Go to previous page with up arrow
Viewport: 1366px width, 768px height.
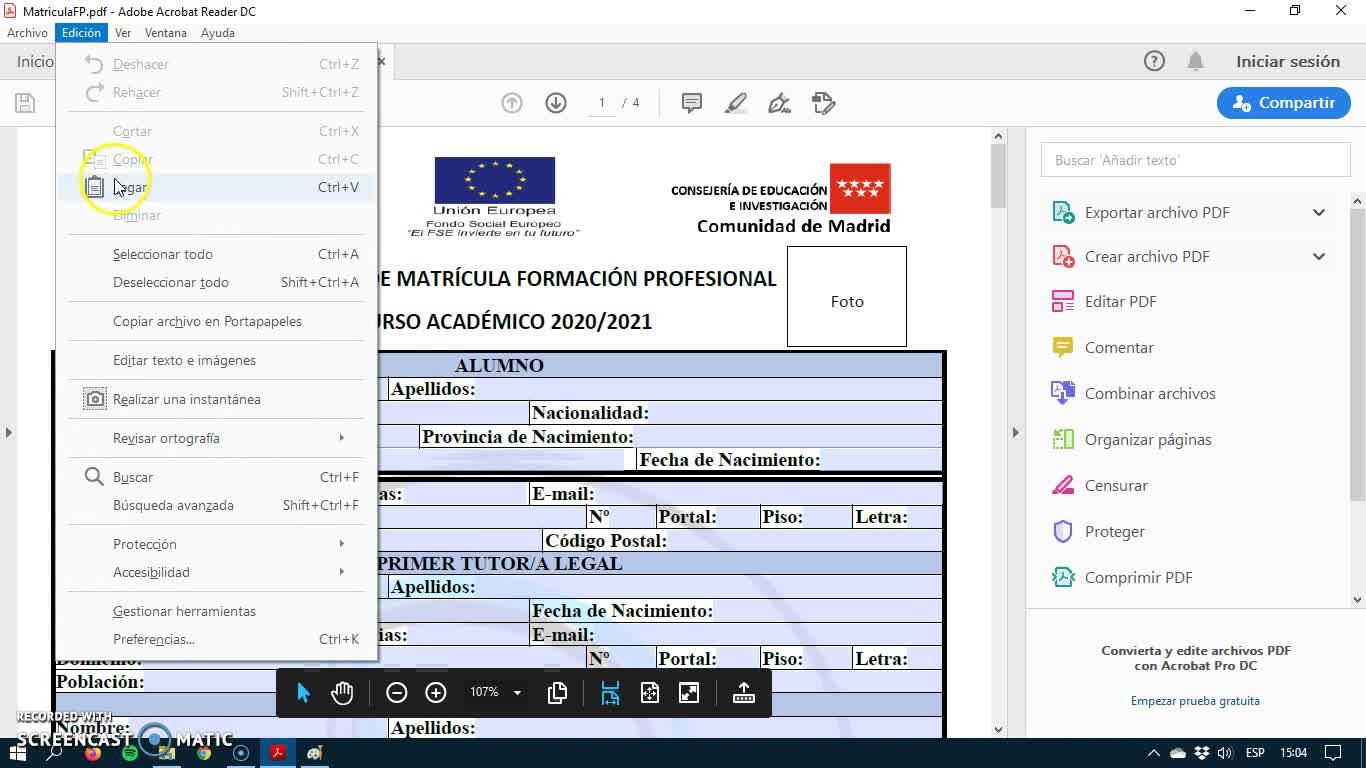click(x=512, y=103)
